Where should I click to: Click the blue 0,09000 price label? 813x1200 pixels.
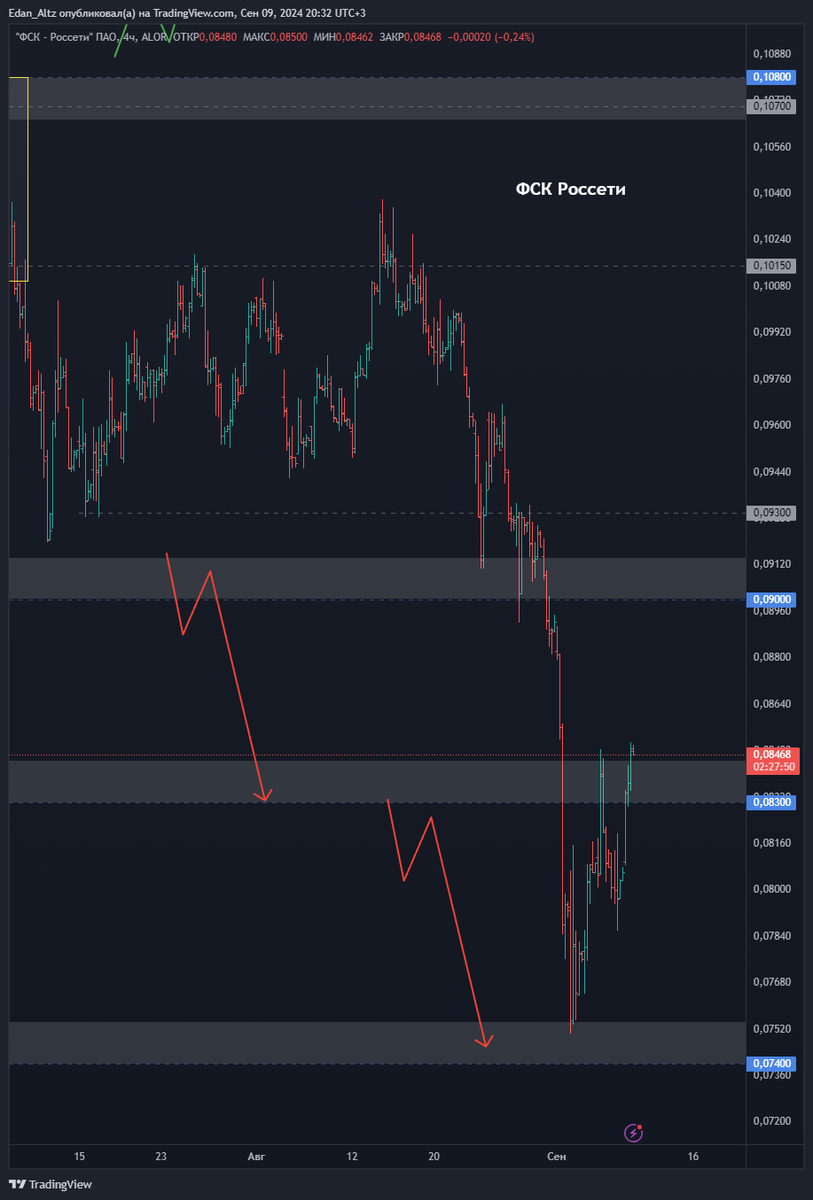pos(771,599)
